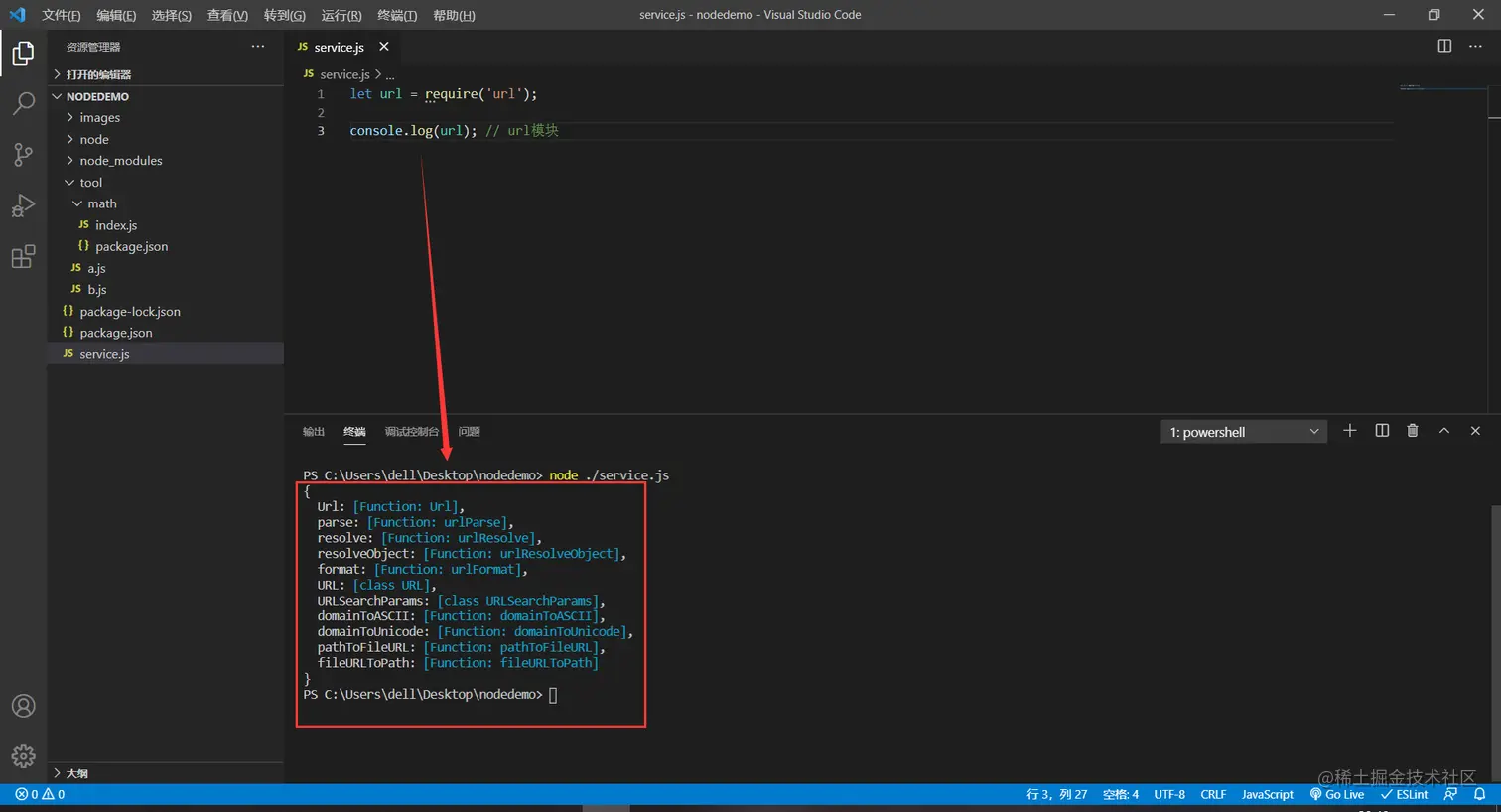1501x812 pixels.
Task: Open the Search view in activity bar
Action: click(23, 103)
